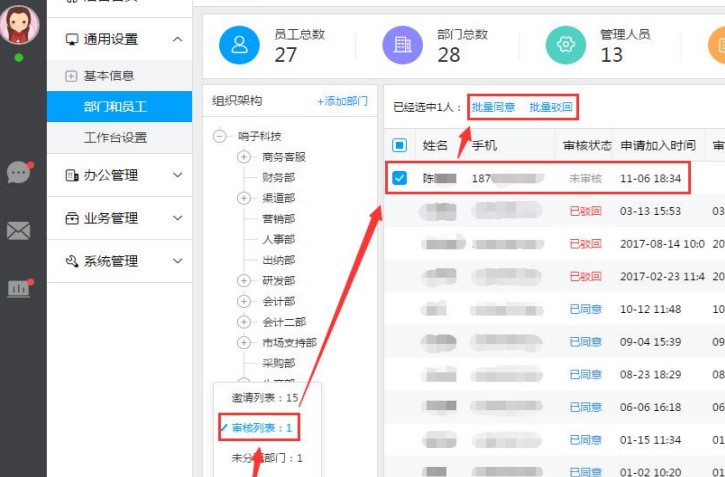The height and width of the screenshot is (477, 725).
Task: Expand the 渠道部 department node
Action: click(x=244, y=198)
